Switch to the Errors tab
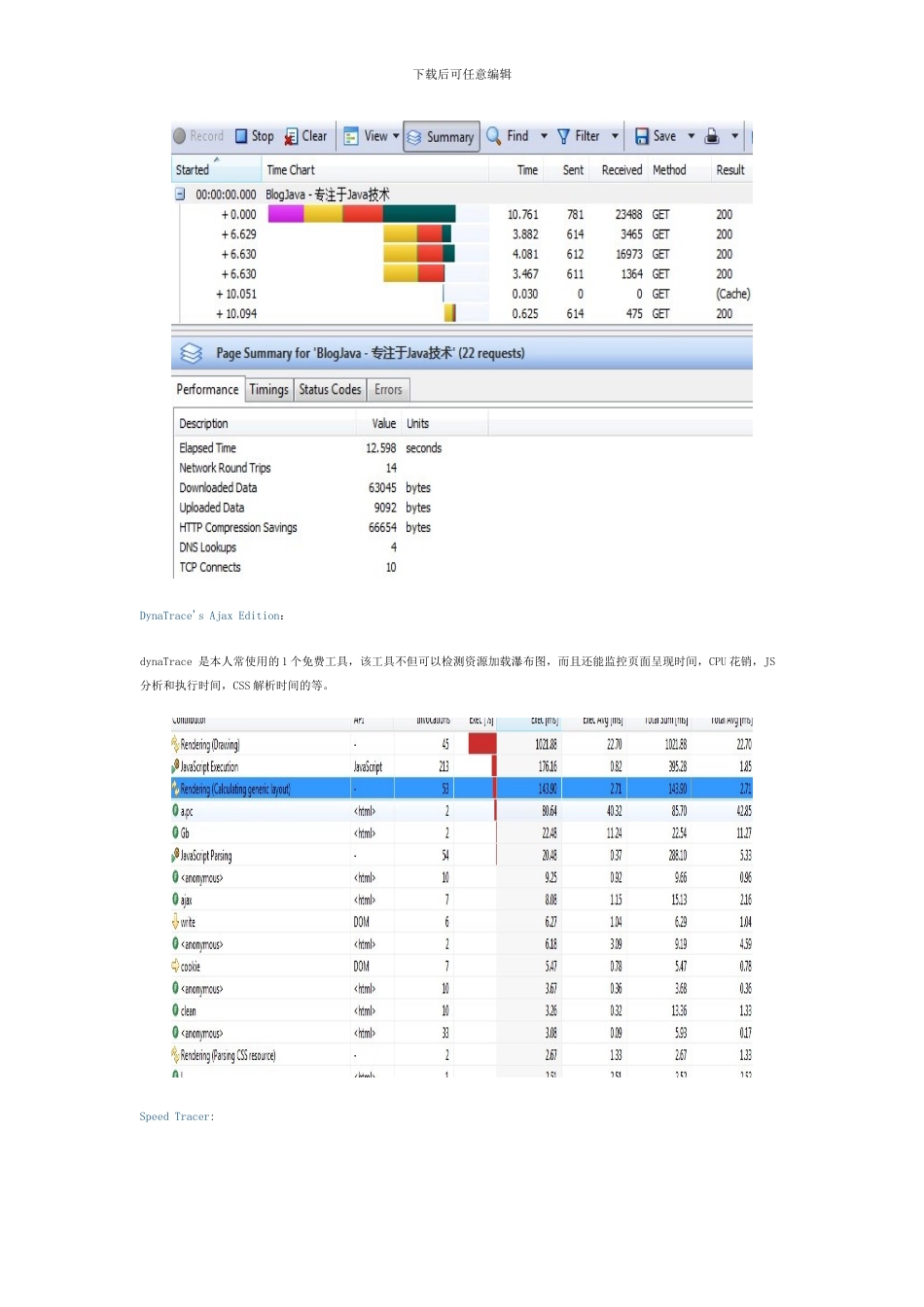Image resolution: width=924 pixels, height=1307 pixels. pyautogui.click(x=388, y=390)
